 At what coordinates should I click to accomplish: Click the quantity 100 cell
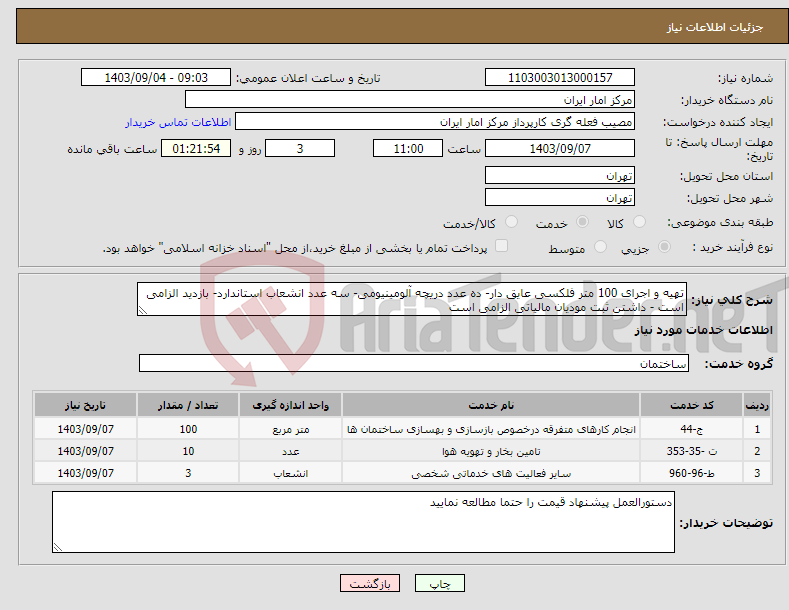[188, 429]
